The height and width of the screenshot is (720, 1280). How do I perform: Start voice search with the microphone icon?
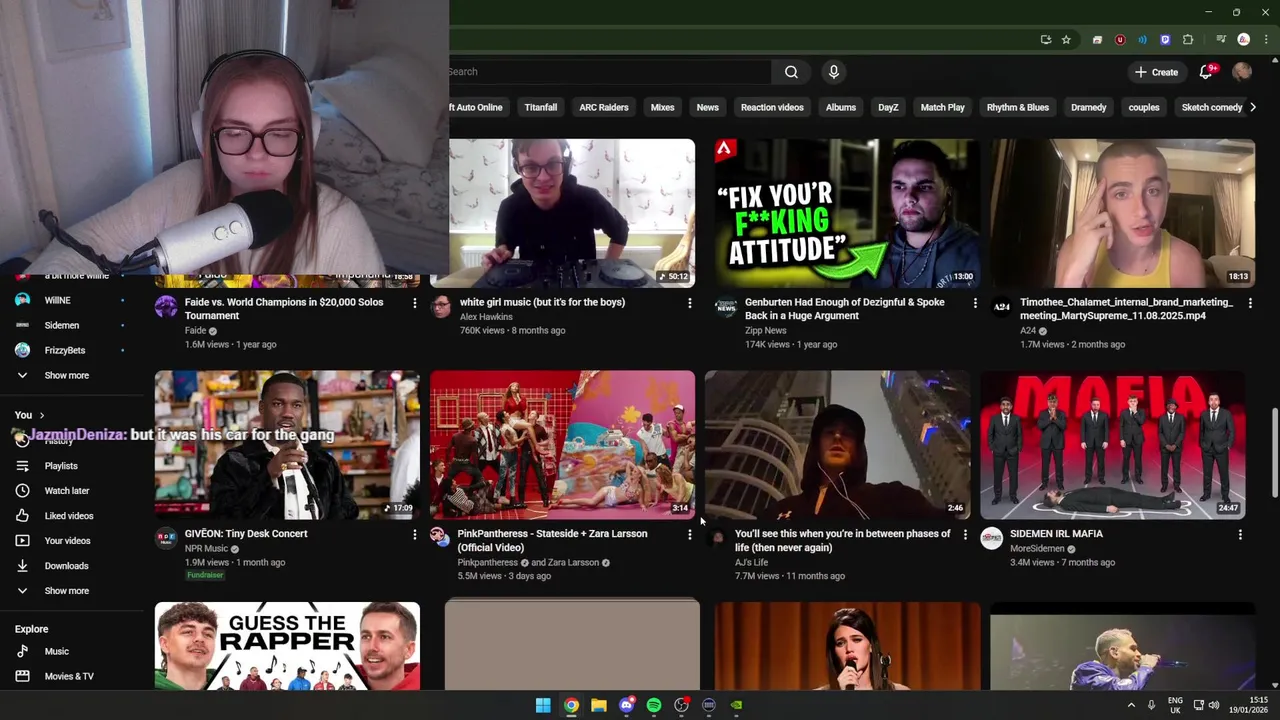pyautogui.click(x=834, y=72)
